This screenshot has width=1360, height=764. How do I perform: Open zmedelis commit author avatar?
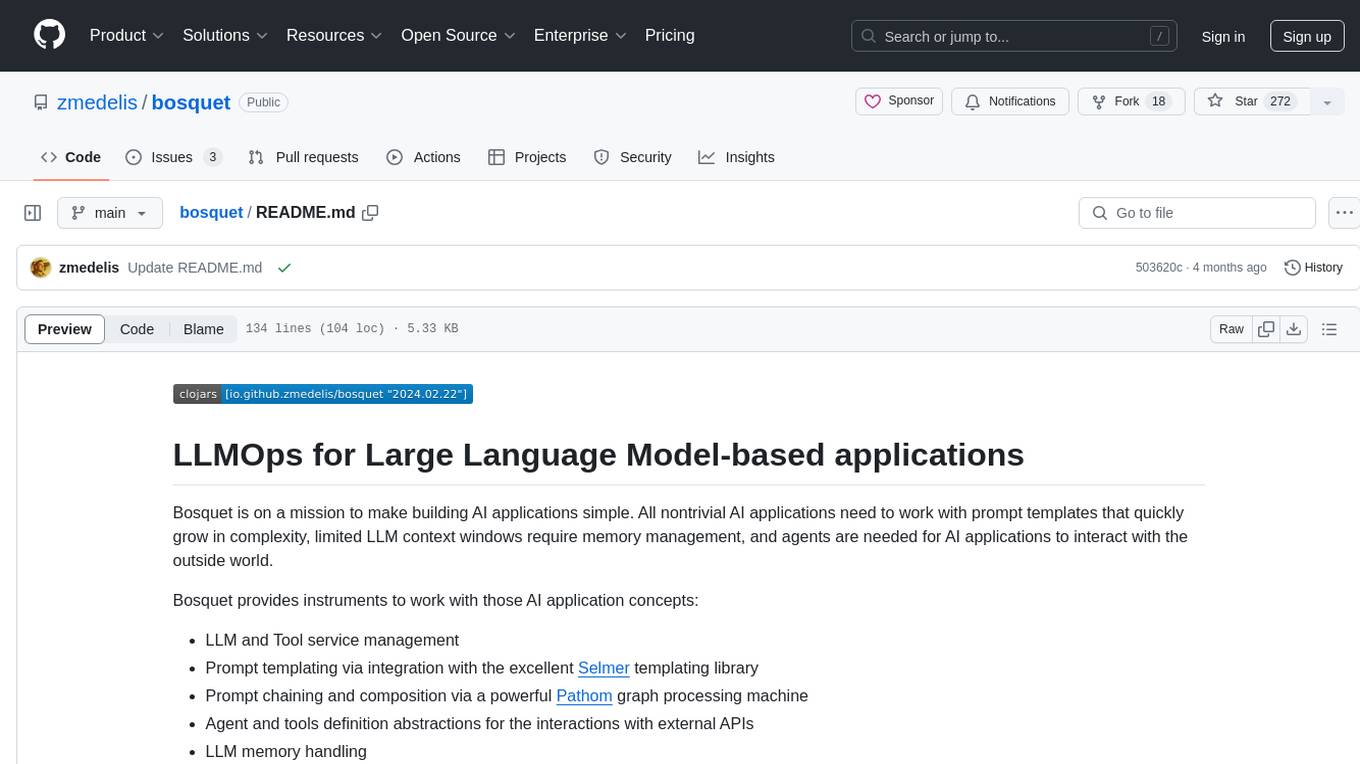(x=41, y=268)
